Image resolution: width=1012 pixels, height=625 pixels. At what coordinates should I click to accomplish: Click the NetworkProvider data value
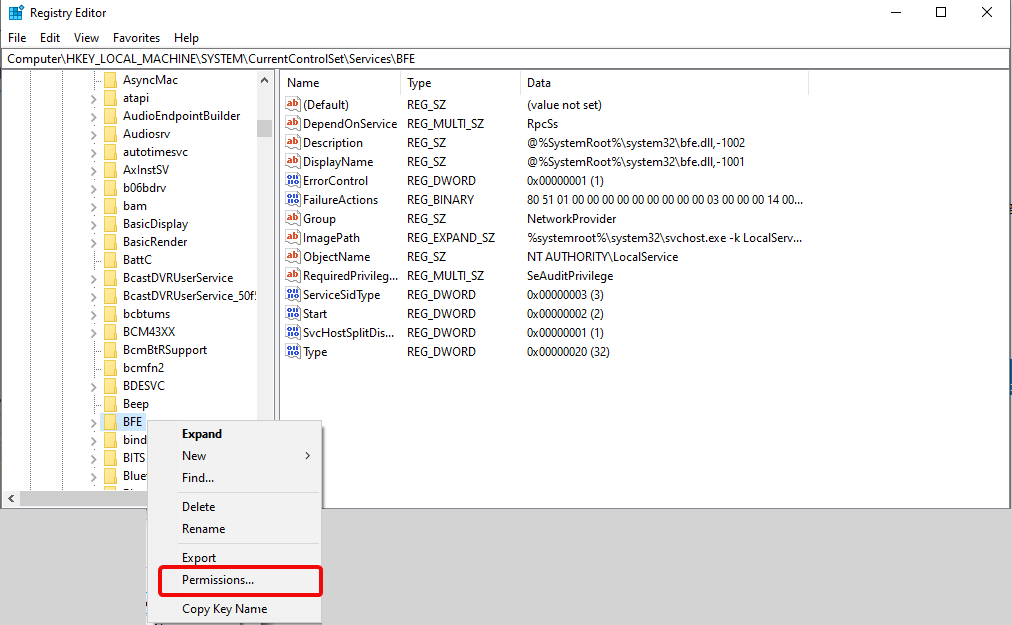pyautogui.click(x=571, y=219)
